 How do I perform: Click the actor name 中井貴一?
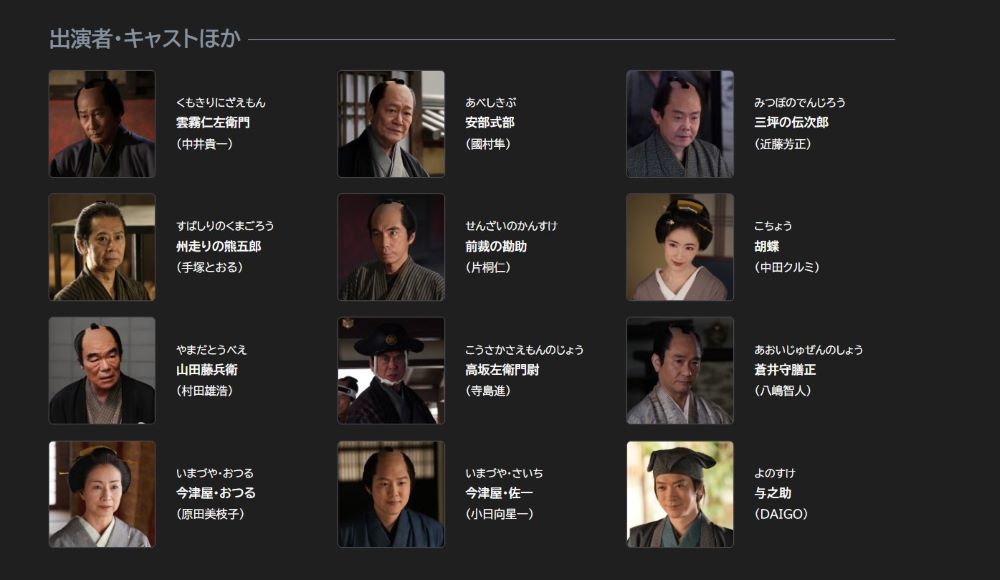(204, 144)
